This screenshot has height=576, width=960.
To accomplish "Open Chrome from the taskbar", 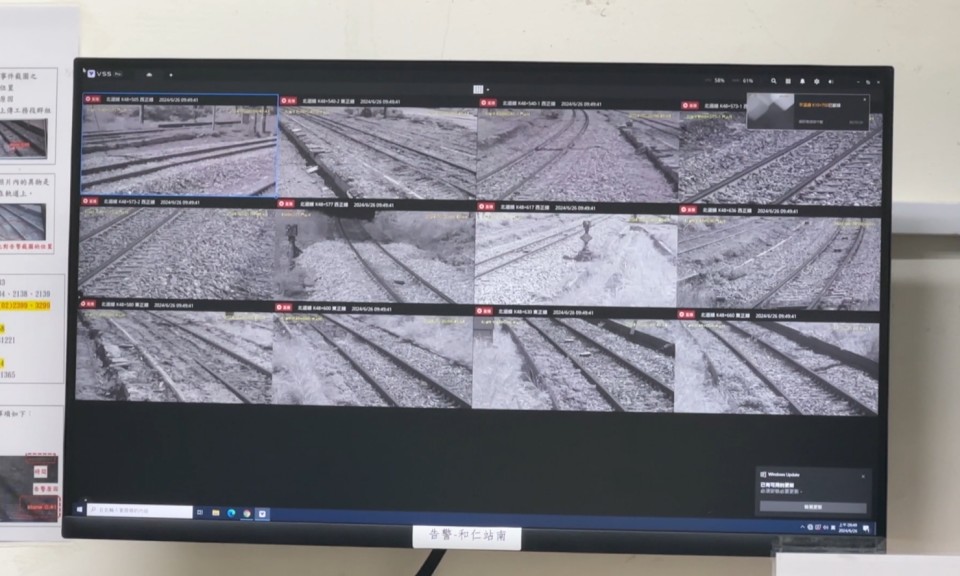I will point(246,513).
